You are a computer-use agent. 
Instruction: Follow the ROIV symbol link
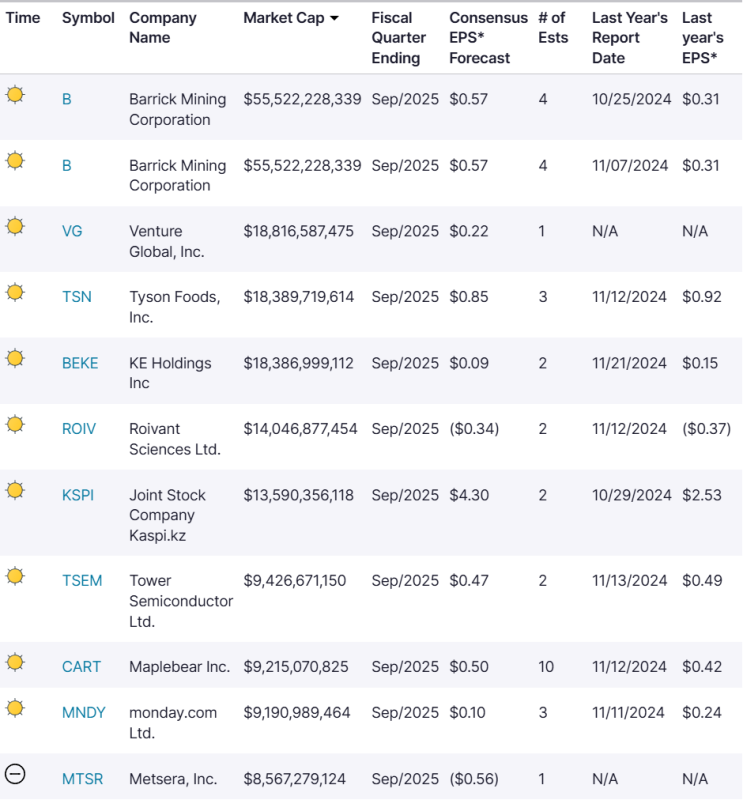[79, 429]
